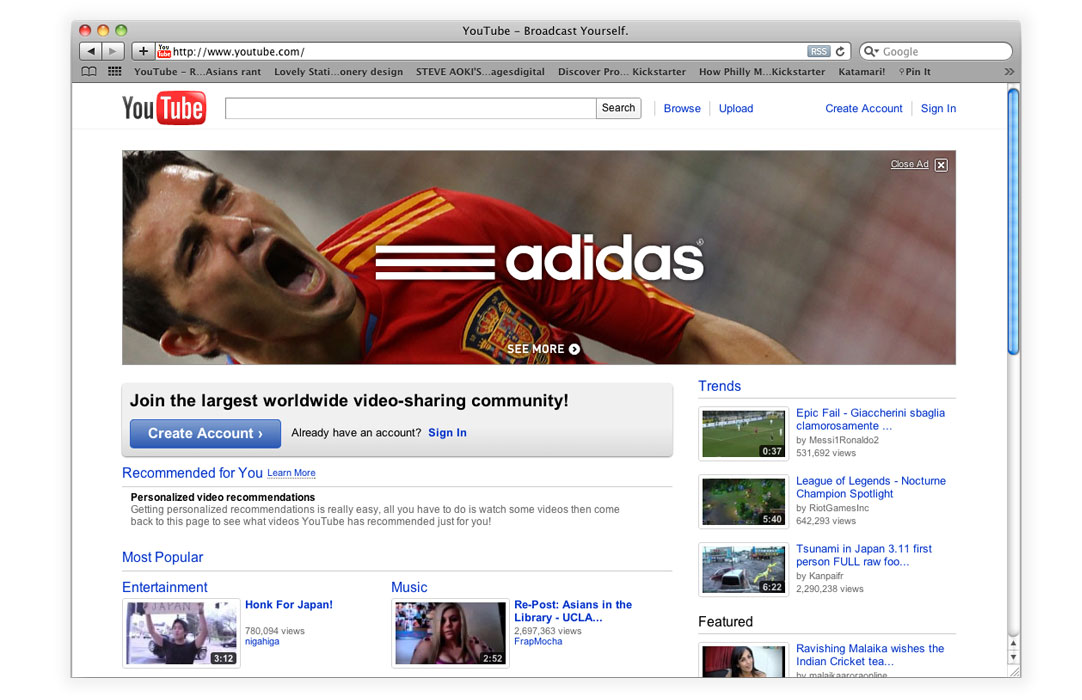The height and width of the screenshot is (700, 1082).
Task: Click the scrollbar up arrow
Action: click(x=1013, y=643)
